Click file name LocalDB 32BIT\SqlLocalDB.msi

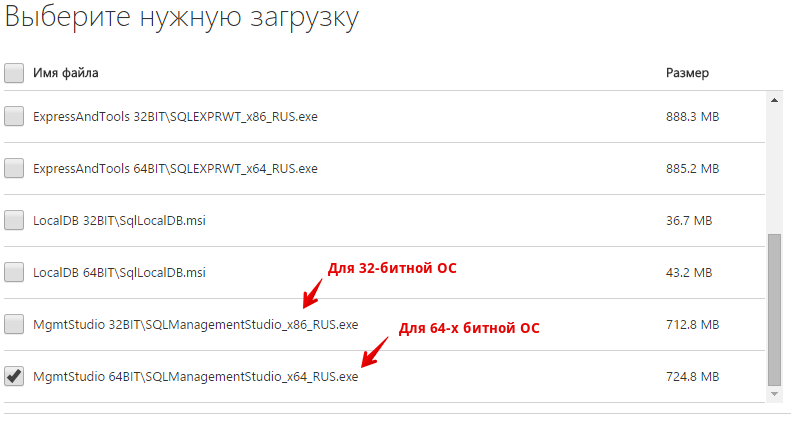(x=120, y=221)
